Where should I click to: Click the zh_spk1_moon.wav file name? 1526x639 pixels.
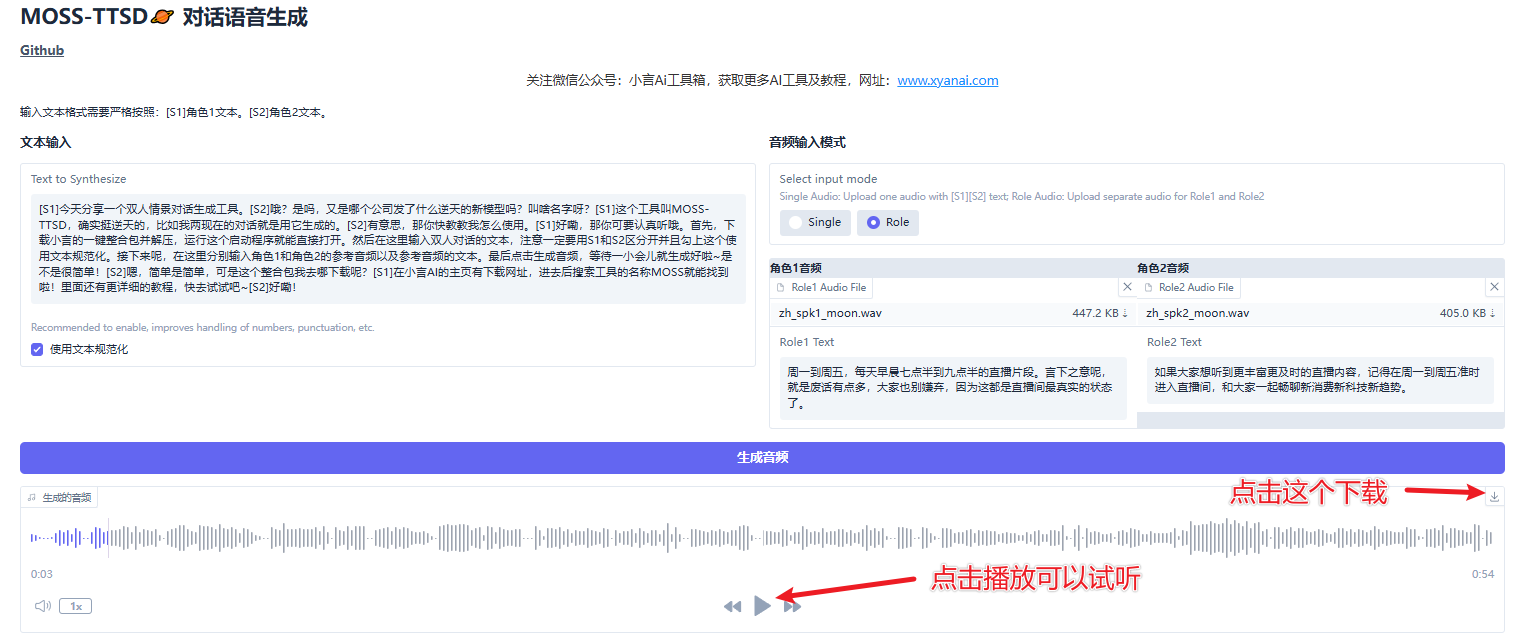(830, 313)
